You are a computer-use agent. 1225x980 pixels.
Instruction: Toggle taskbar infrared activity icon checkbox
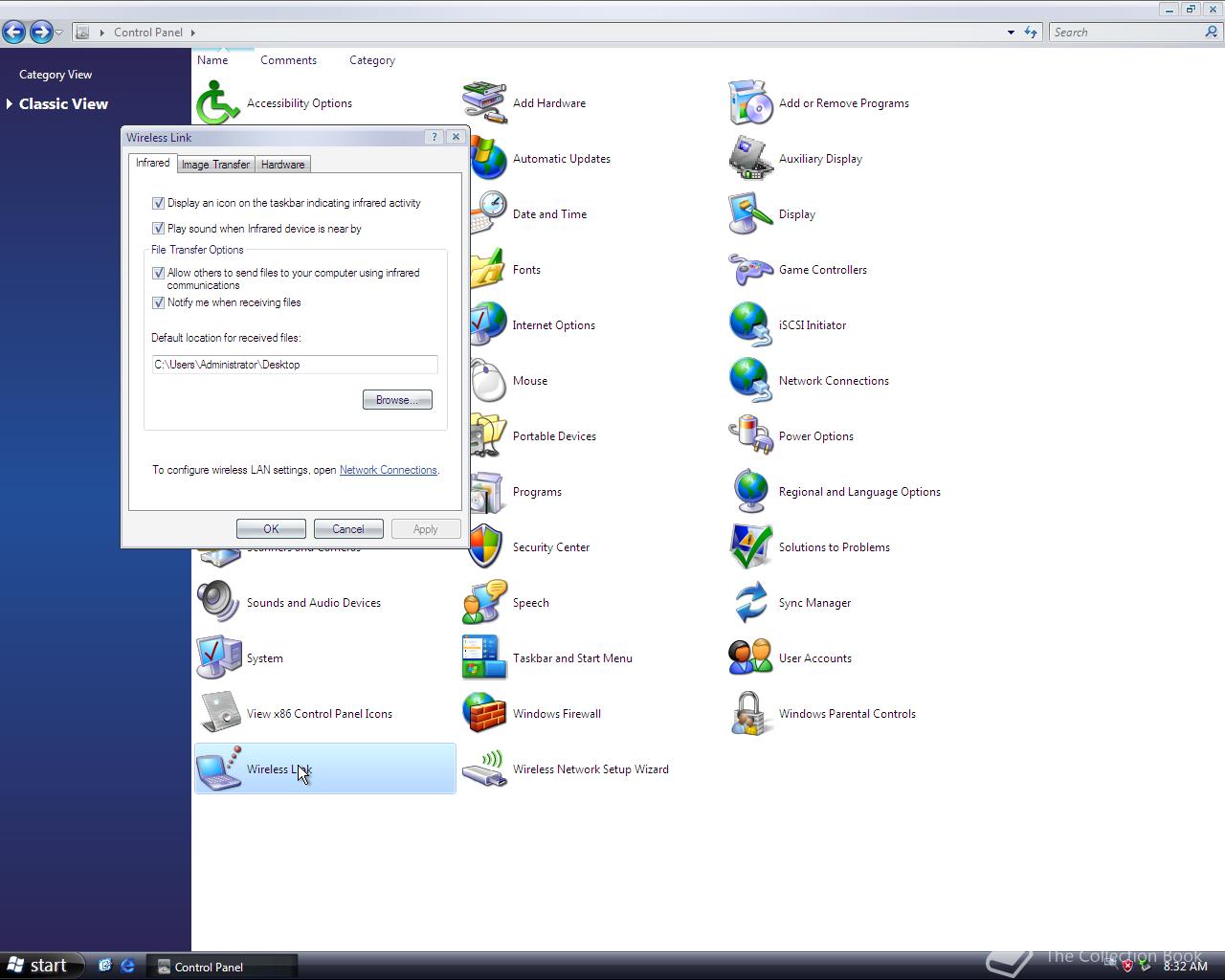coord(158,203)
